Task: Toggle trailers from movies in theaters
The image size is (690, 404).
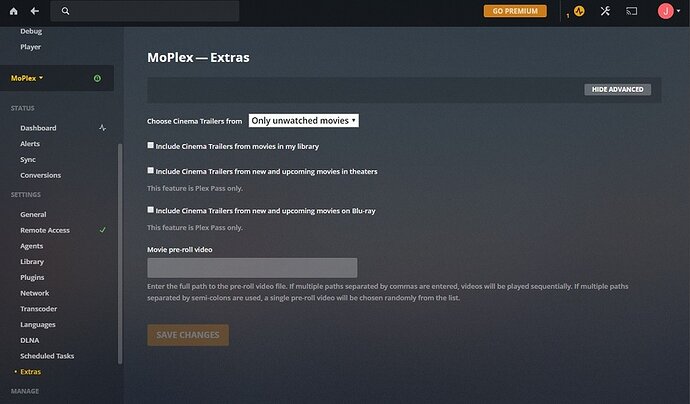Action: point(150,170)
